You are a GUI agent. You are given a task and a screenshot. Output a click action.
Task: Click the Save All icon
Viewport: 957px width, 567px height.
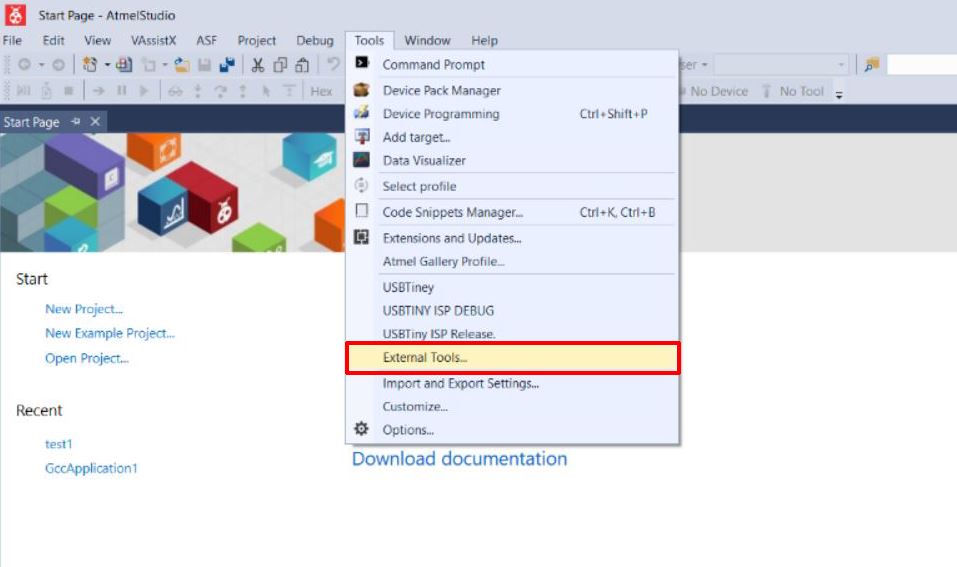(x=227, y=65)
